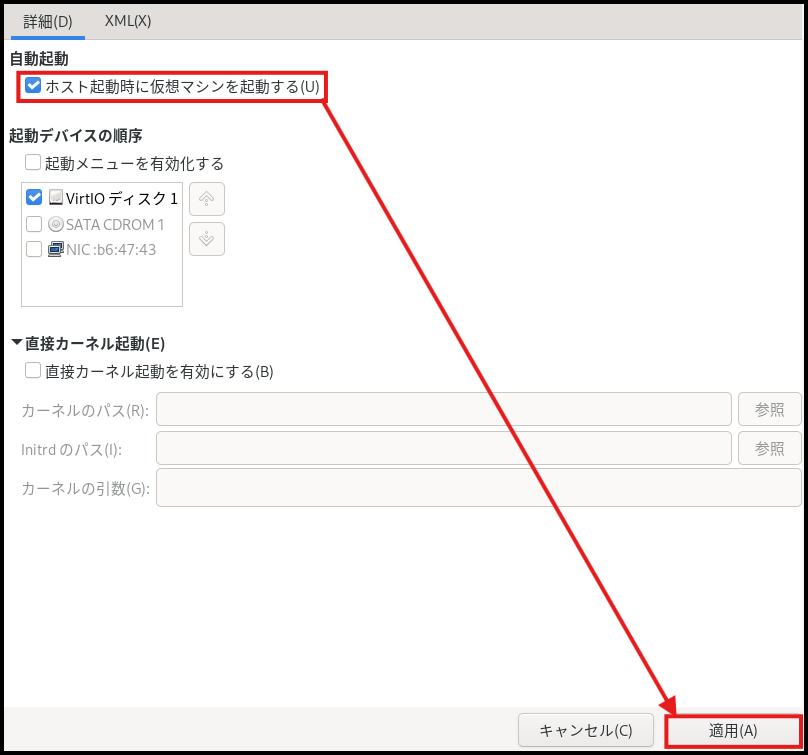Check the SATA CDROM 1 boot device
The width and height of the screenshot is (808, 755).
[34, 224]
